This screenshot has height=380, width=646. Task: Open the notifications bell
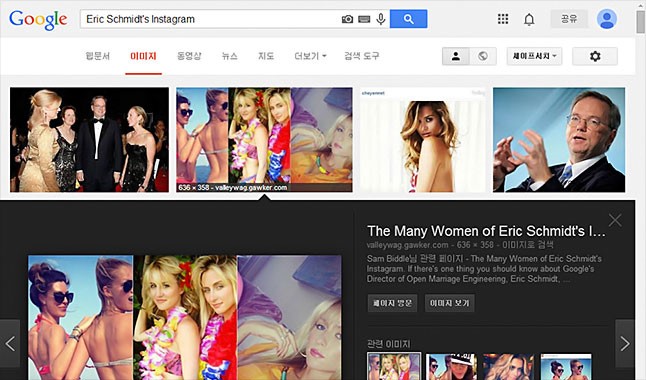click(529, 19)
